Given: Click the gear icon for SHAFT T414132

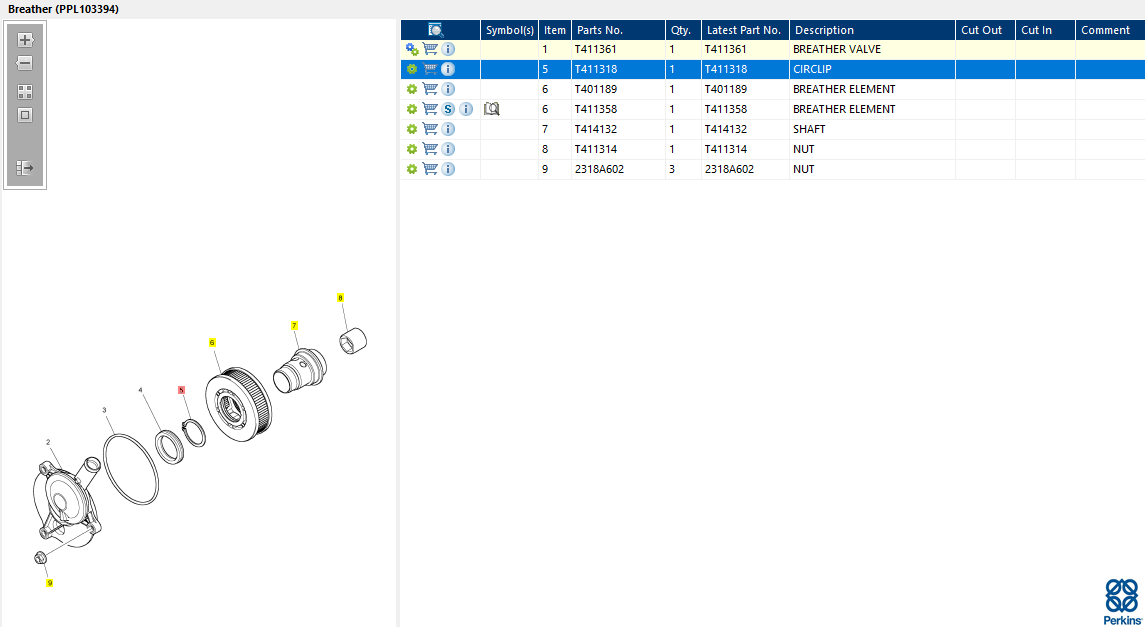Looking at the screenshot, I should click(x=412, y=129).
